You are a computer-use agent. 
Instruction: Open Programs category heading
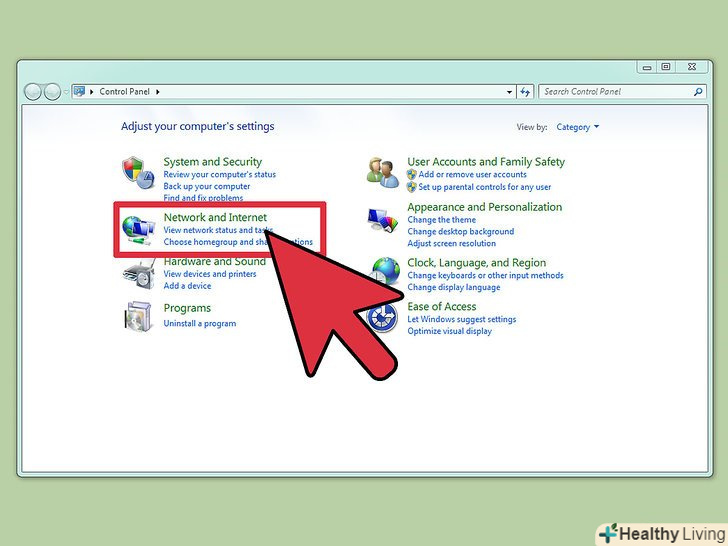coord(187,308)
